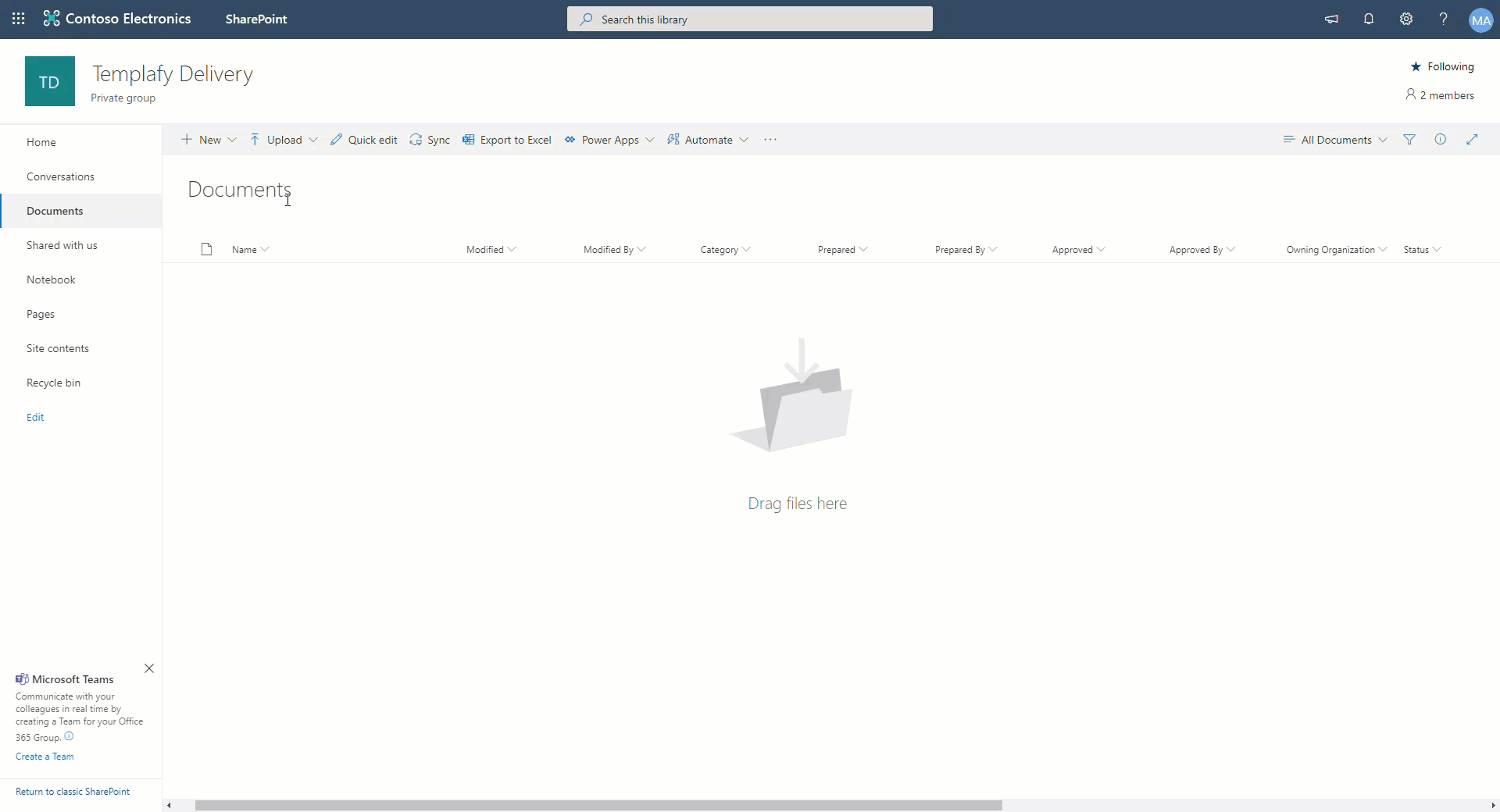
Task: Open the Prepared column menu
Action: (x=842, y=250)
